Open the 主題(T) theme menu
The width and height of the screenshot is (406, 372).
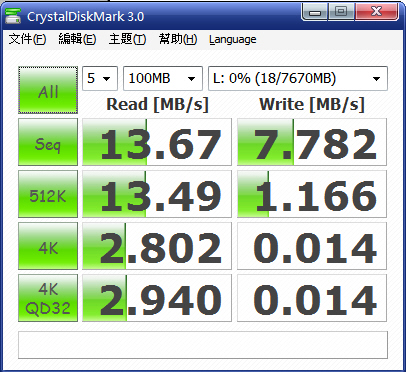127,39
